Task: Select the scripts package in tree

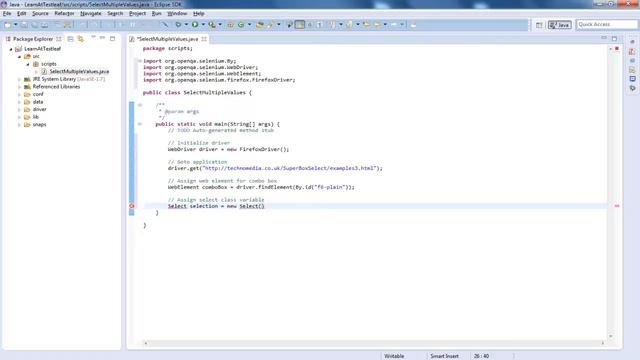Action: (49, 64)
